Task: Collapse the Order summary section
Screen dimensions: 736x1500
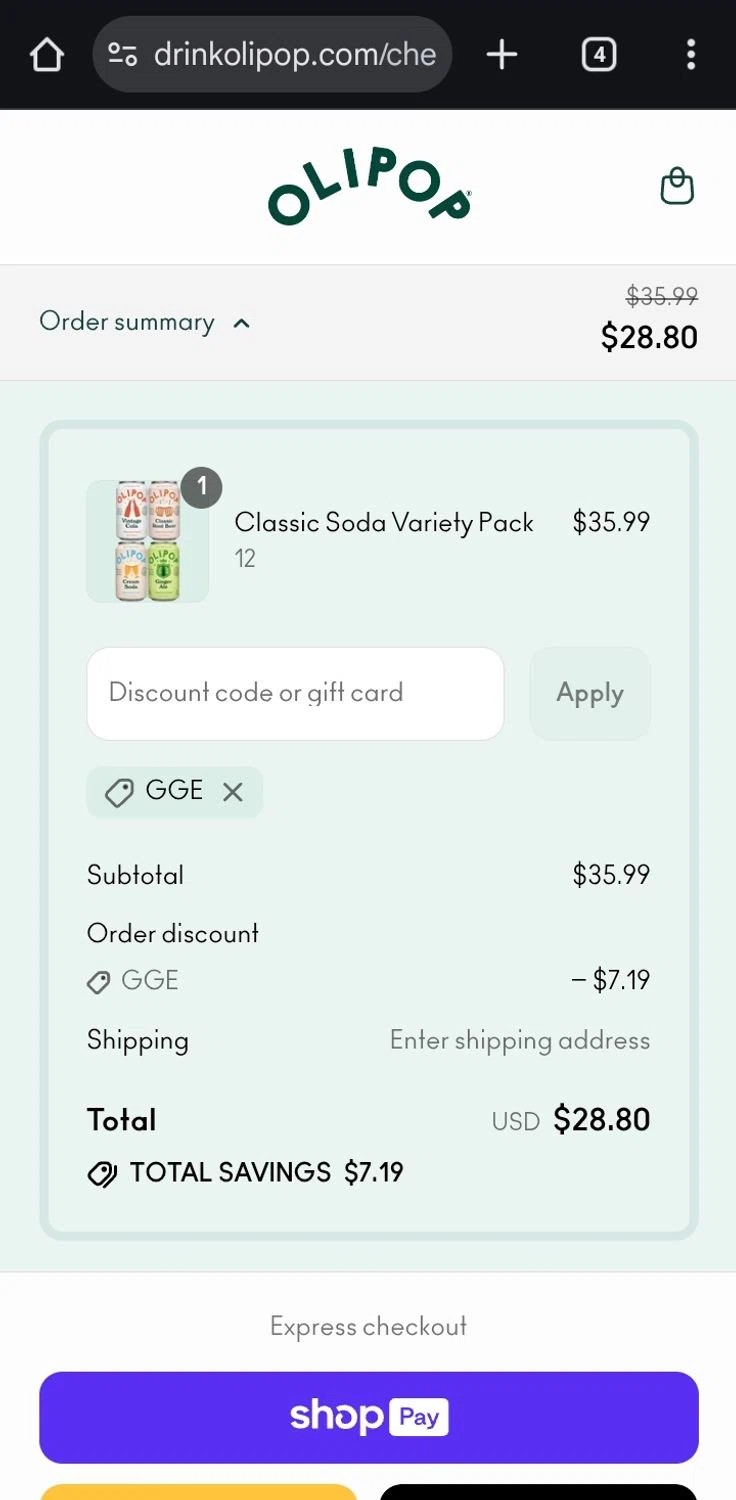Action: click(x=127, y=322)
